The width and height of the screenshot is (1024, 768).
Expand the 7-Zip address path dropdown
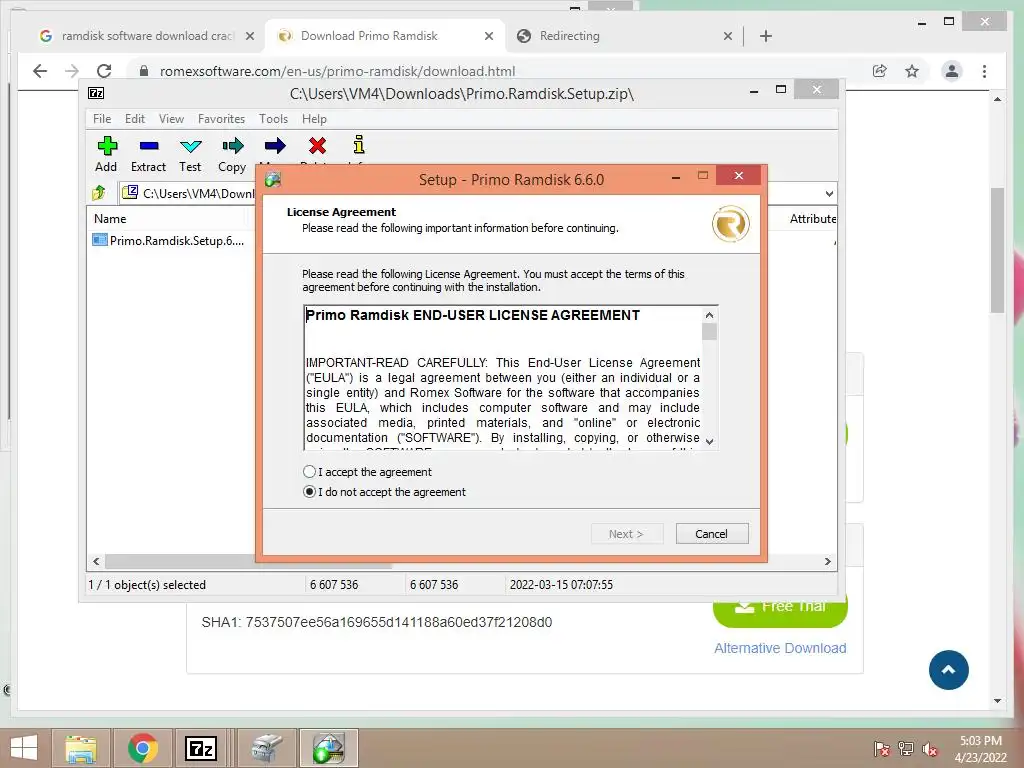[x=829, y=193]
